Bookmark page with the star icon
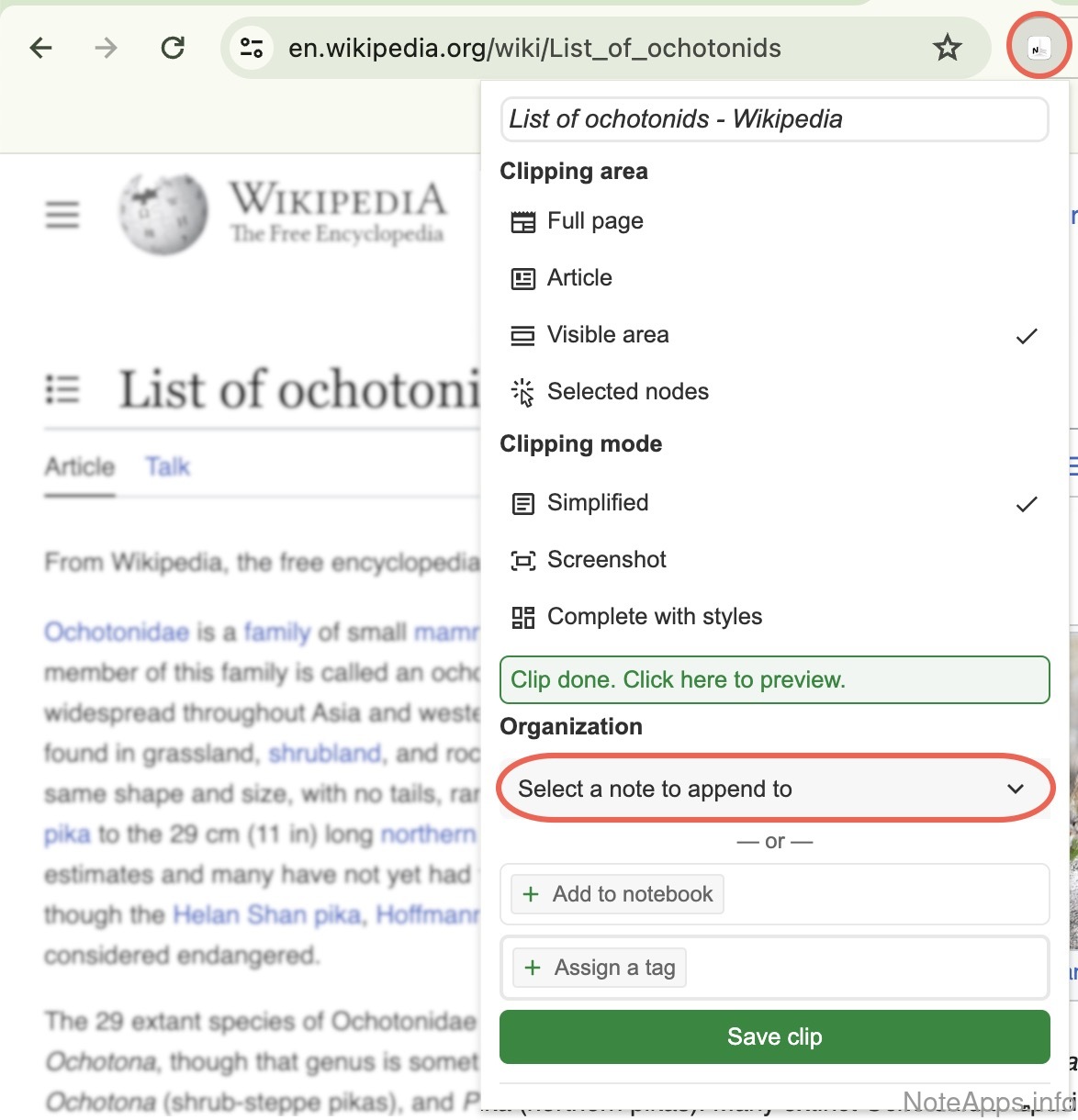Viewport: 1078px width, 1120px height. coord(947,48)
